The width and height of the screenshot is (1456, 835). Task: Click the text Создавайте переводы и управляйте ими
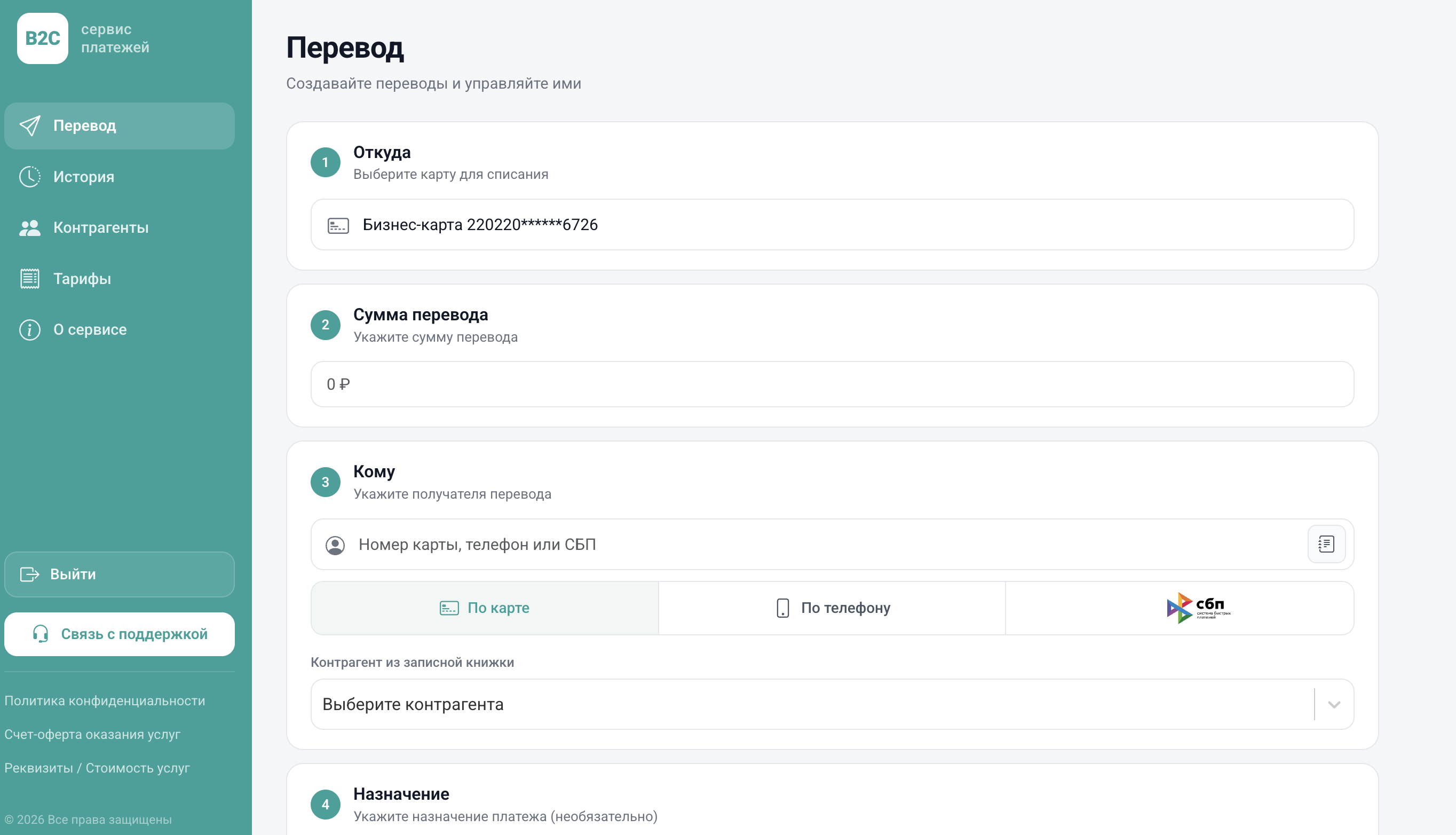[434, 84]
